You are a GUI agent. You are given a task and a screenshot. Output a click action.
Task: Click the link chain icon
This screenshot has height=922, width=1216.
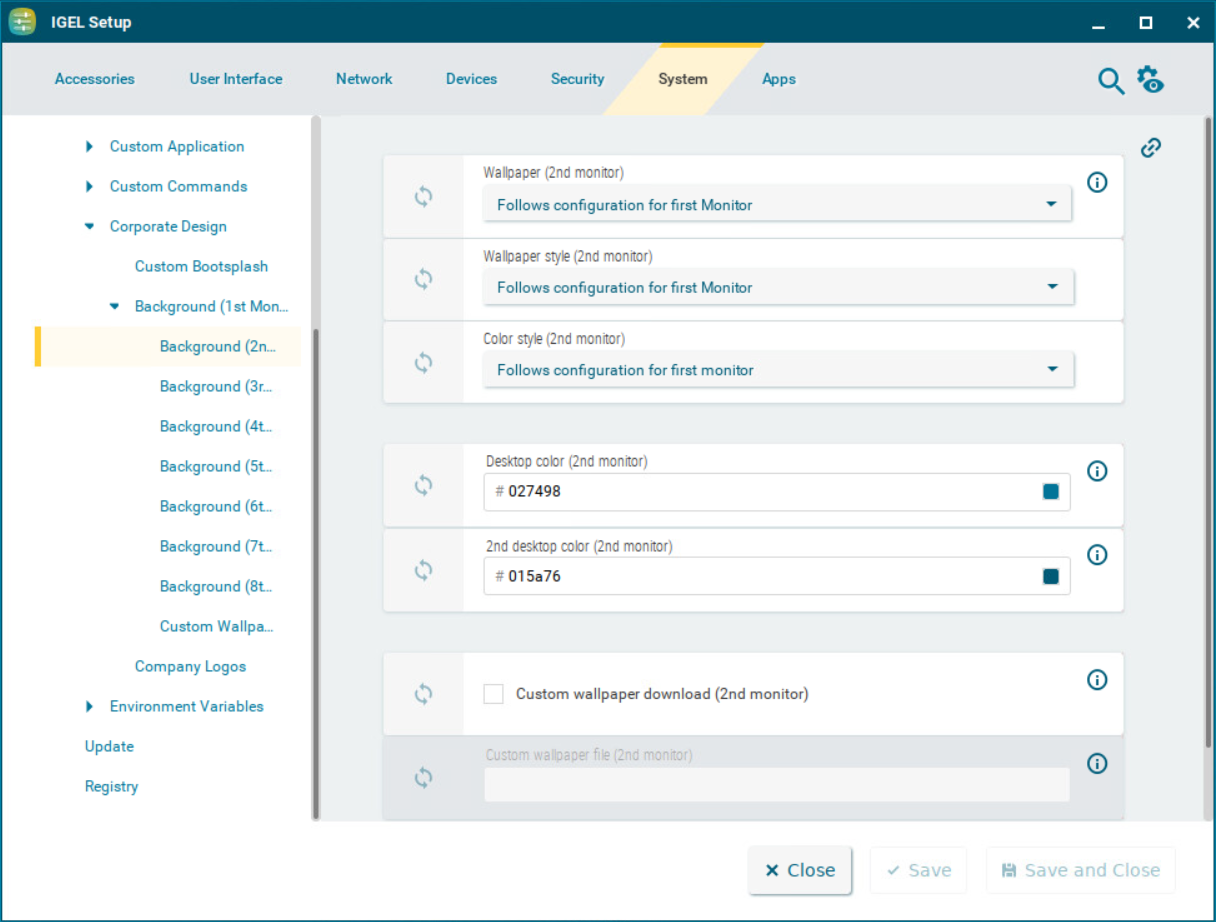coord(1151,148)
